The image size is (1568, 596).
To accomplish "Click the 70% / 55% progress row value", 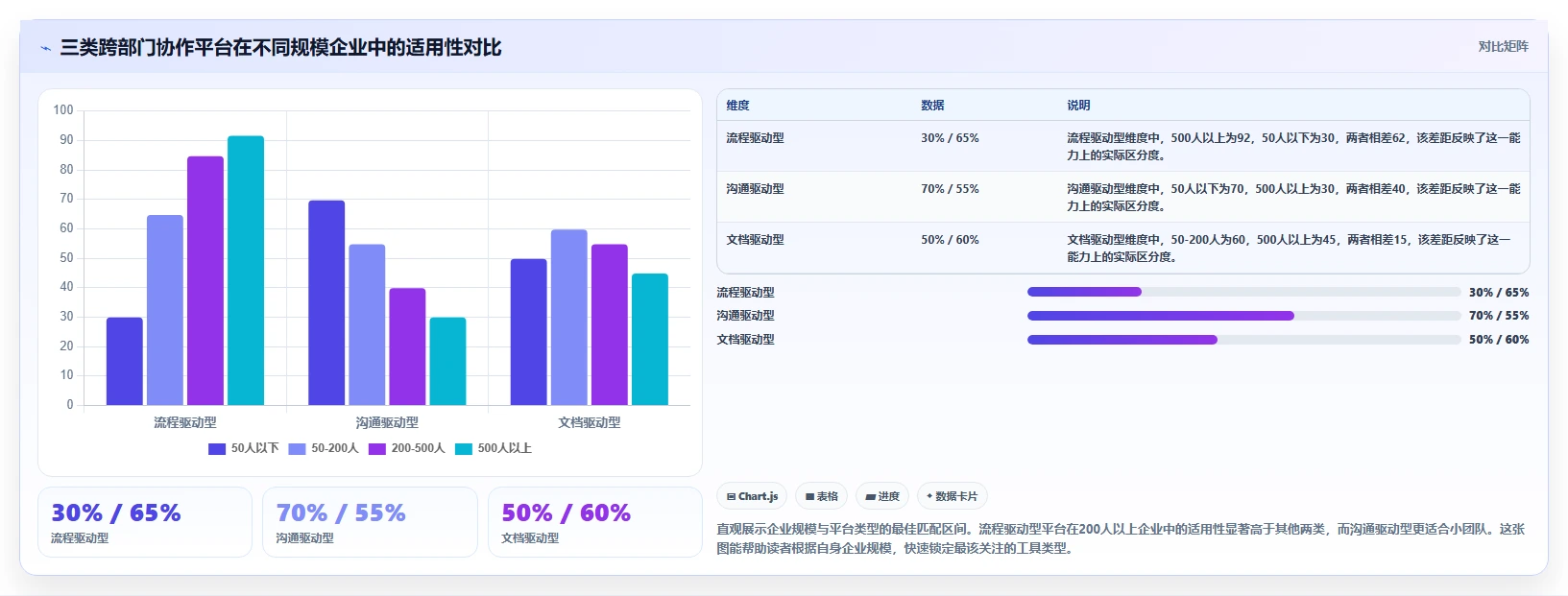I will pos(1499,316).
